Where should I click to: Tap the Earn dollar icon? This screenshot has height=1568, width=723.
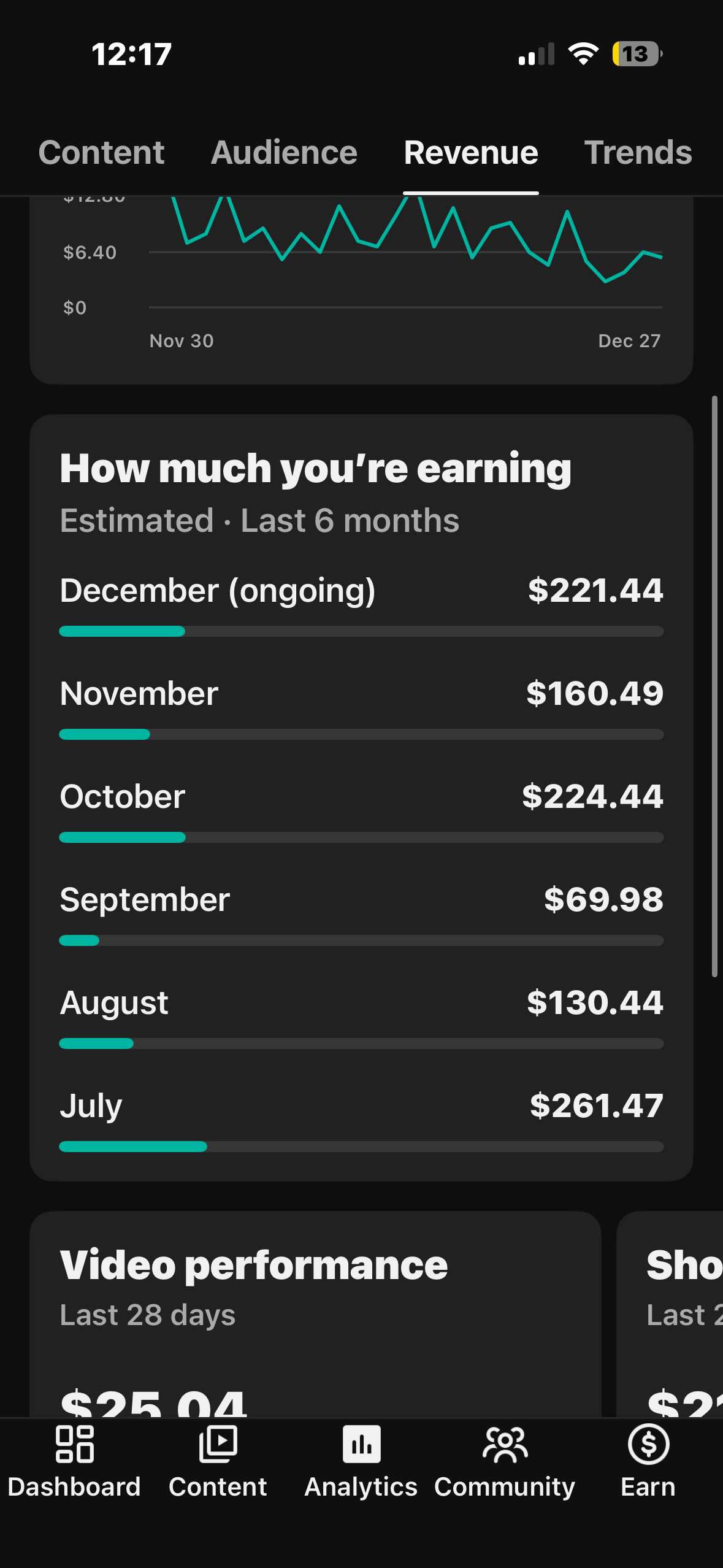tap(648, 1444)
